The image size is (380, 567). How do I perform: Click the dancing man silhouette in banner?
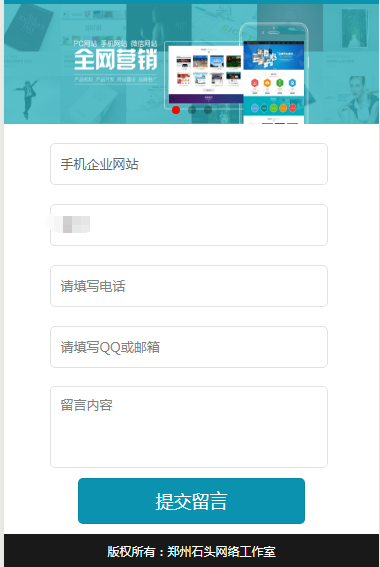[26, 98]
